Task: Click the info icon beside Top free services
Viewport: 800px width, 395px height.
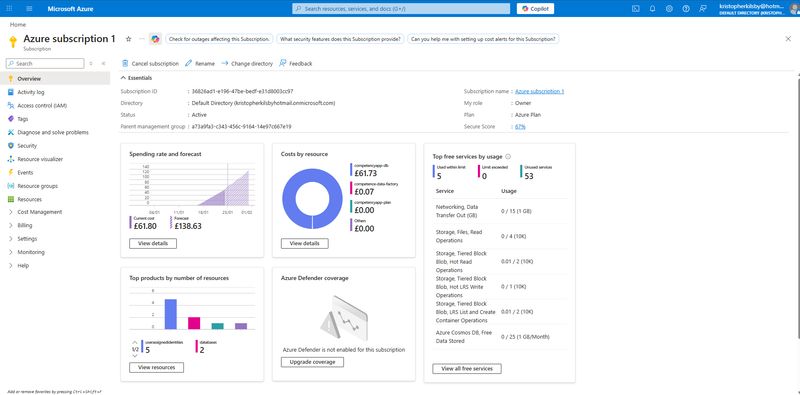Action: point(508,157)
